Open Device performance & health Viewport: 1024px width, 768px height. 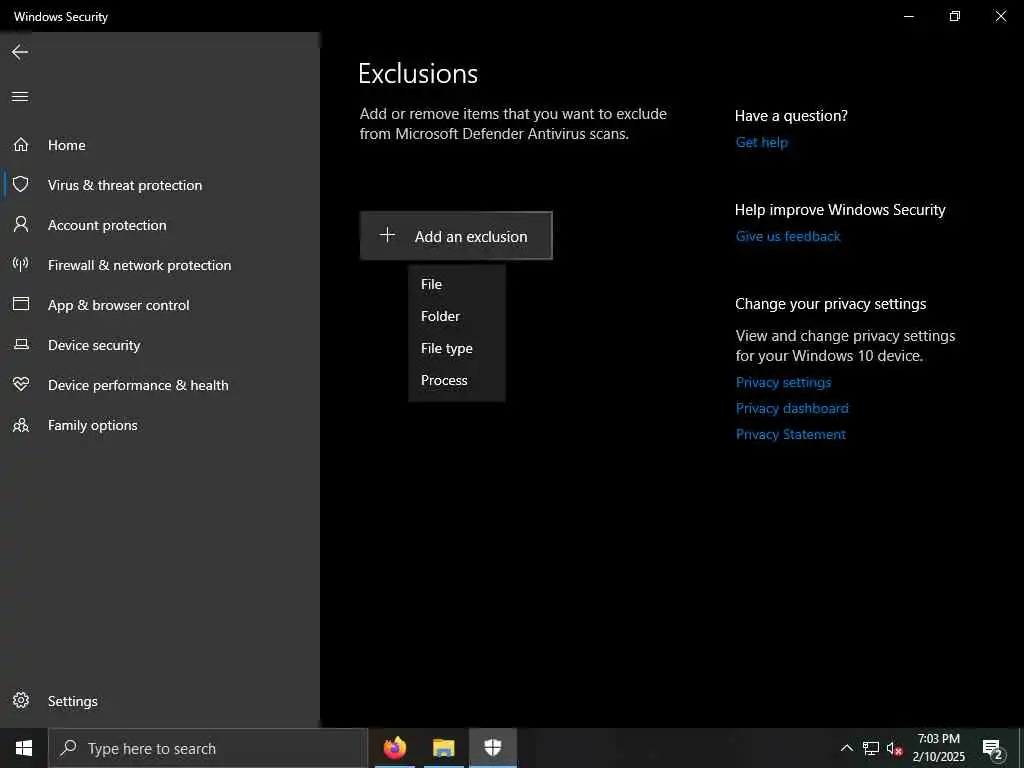pos(138,385)
